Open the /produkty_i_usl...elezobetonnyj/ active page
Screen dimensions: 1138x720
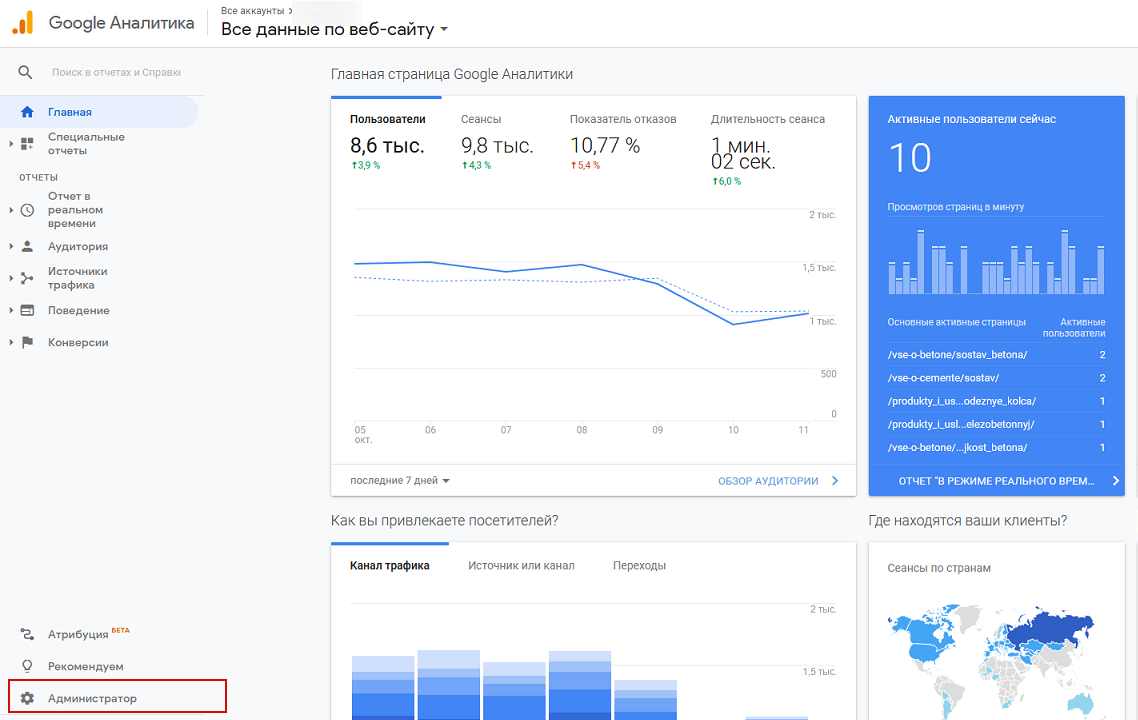point(961,425)
